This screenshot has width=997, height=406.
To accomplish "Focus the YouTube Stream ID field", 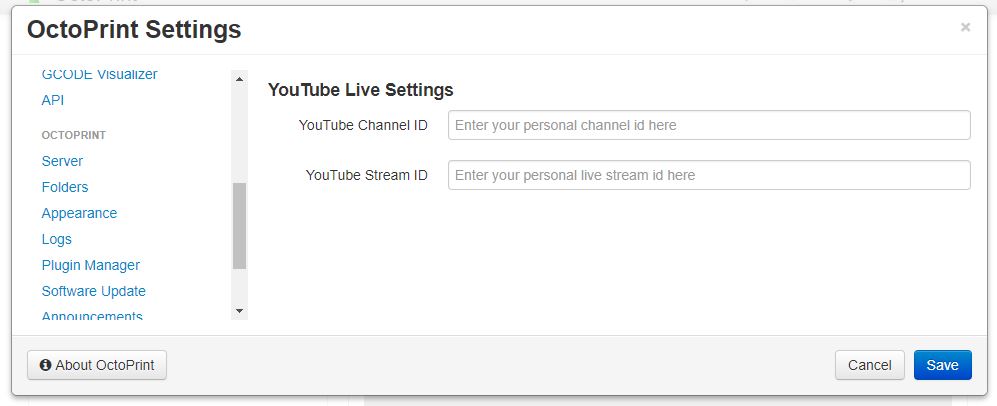I will point(708,175).
